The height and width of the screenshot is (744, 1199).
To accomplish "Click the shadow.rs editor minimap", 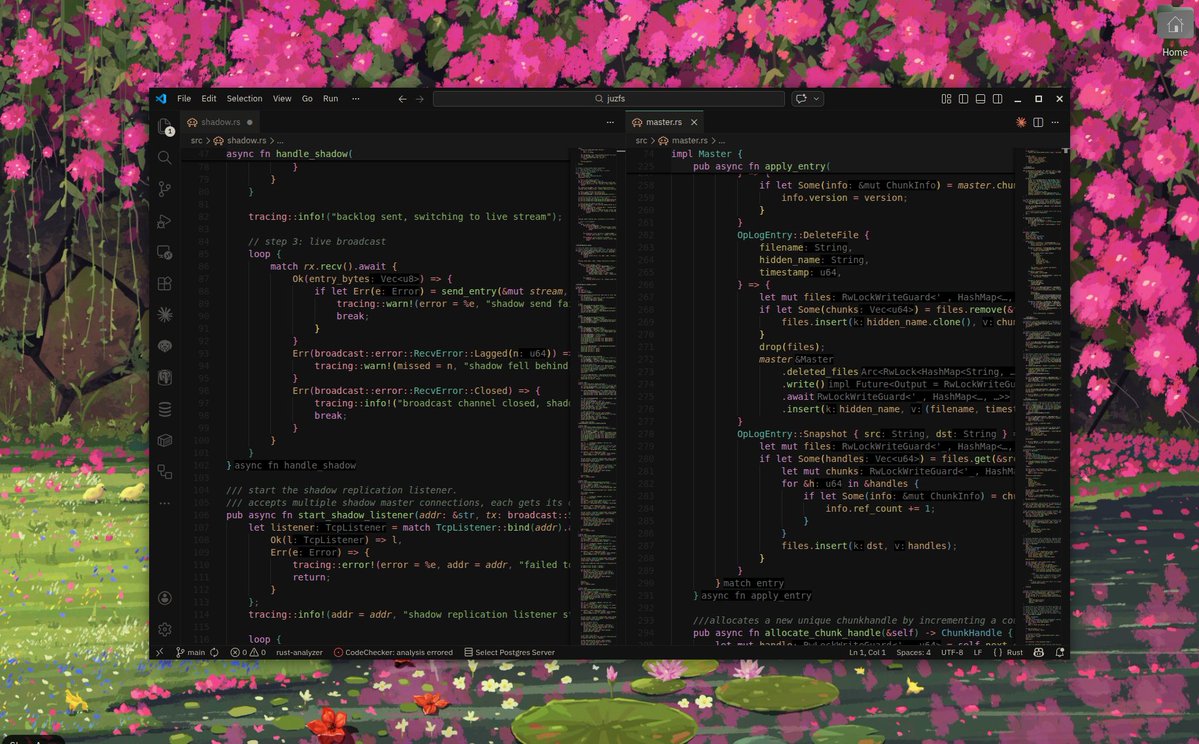I will [597, 396].
